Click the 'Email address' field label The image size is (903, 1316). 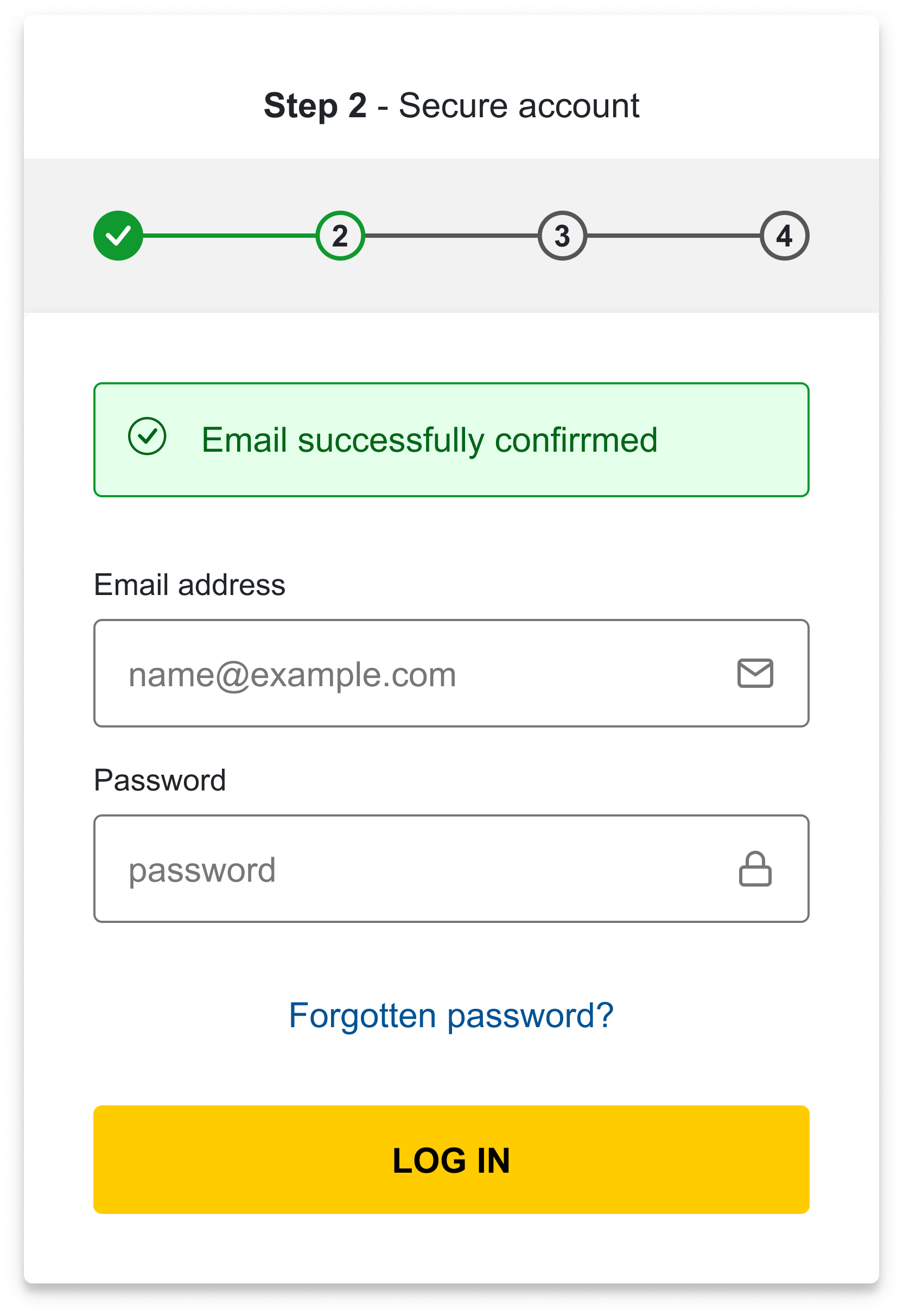pos(189,585)
